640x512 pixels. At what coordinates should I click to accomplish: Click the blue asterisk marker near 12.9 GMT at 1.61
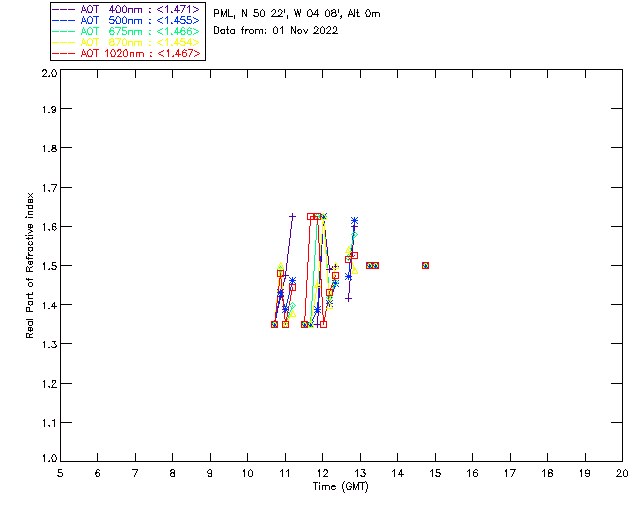354,221
